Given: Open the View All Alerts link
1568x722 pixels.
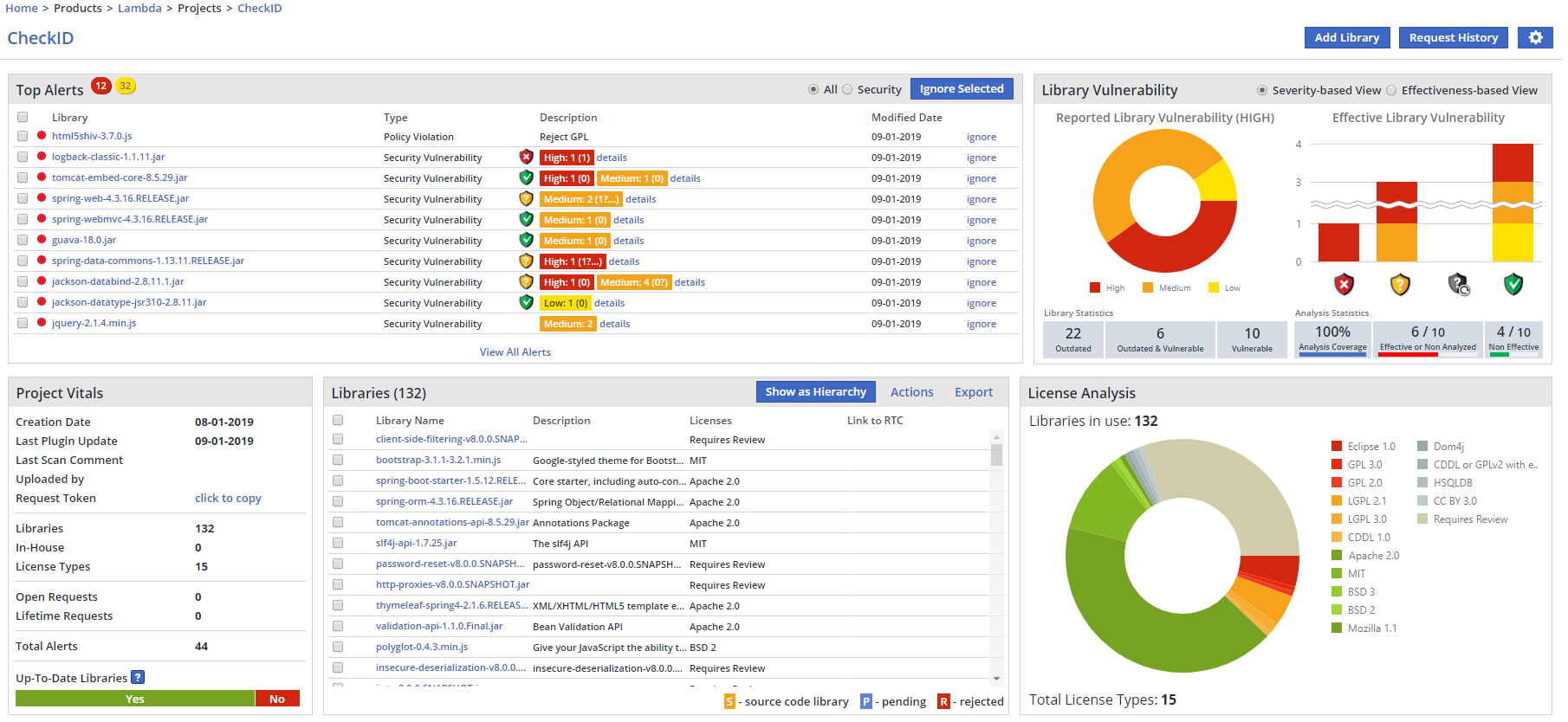Looking at the screenshot, I should pos(515,352).
